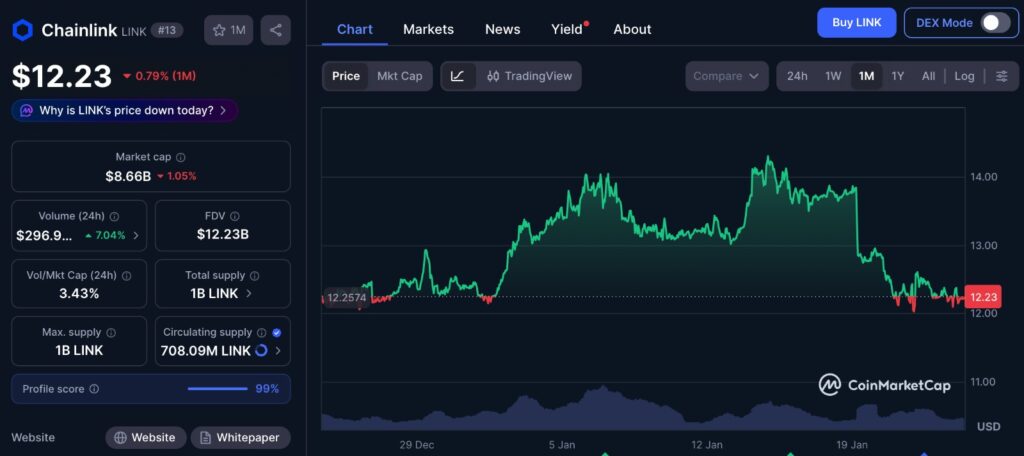This screenshot has height=456, width=1024.
Task: Set chart range to 1M
Action: click(x=867, y=76)
